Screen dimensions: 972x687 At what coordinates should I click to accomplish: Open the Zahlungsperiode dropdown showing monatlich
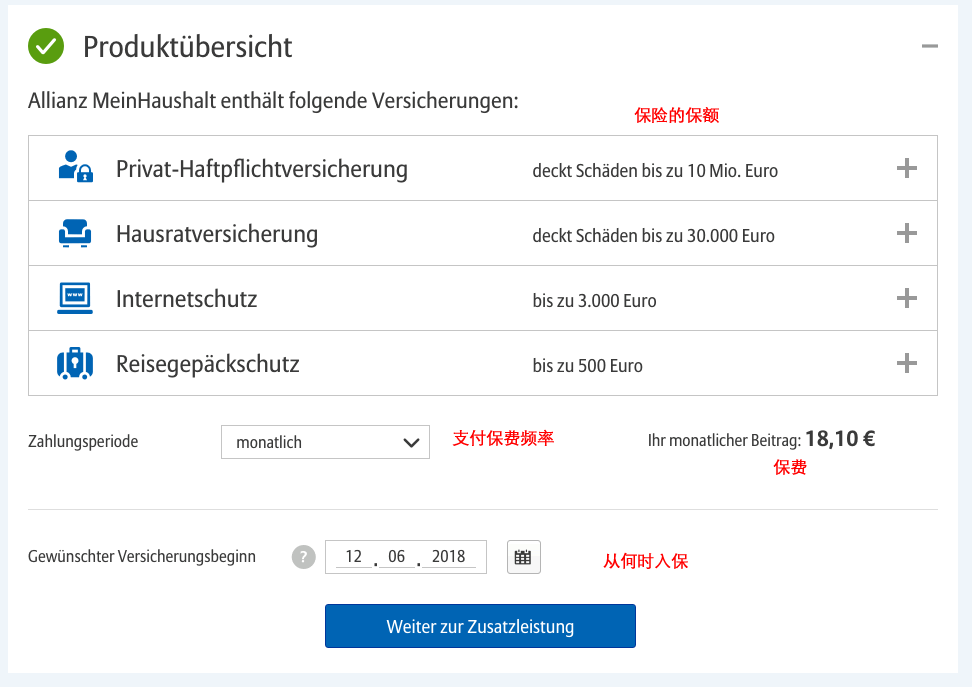click(325, 442)
